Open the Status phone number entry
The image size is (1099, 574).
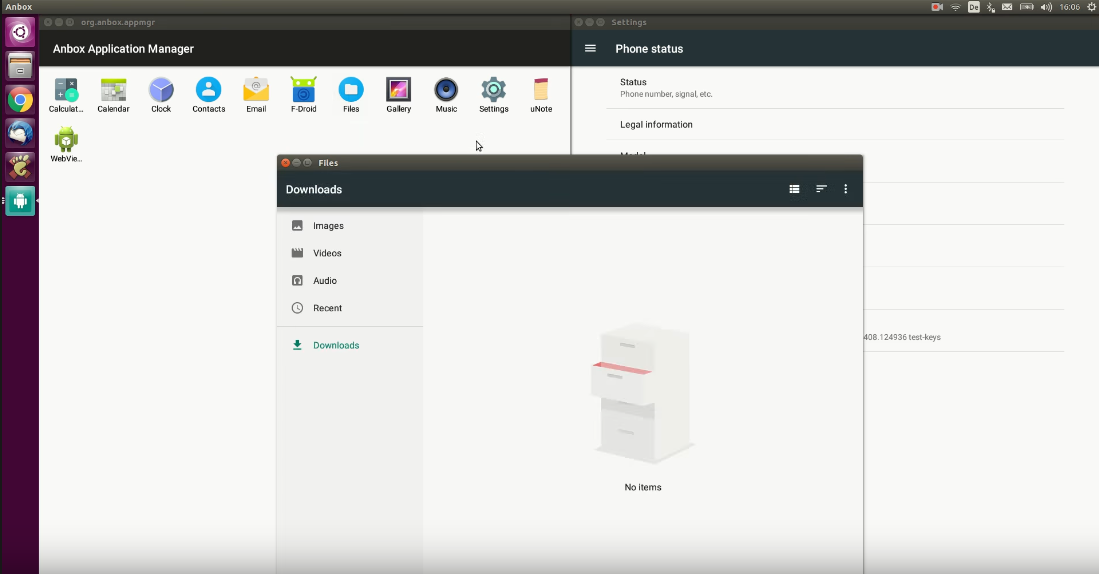[x=666, y=88]
